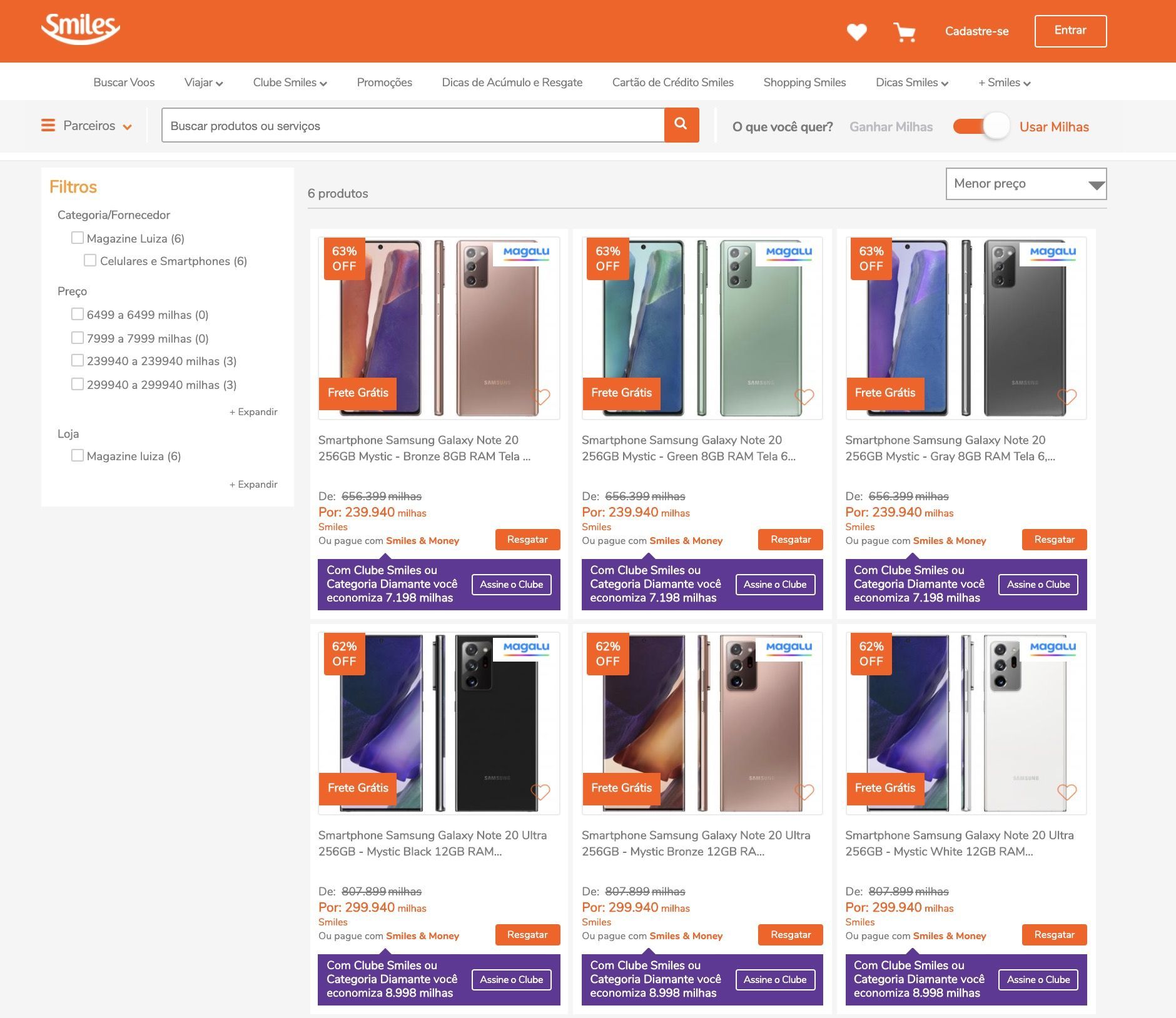The image size is (1176, 1018).
Task: Open the shopping cart icon
Action: pos(905,32)
